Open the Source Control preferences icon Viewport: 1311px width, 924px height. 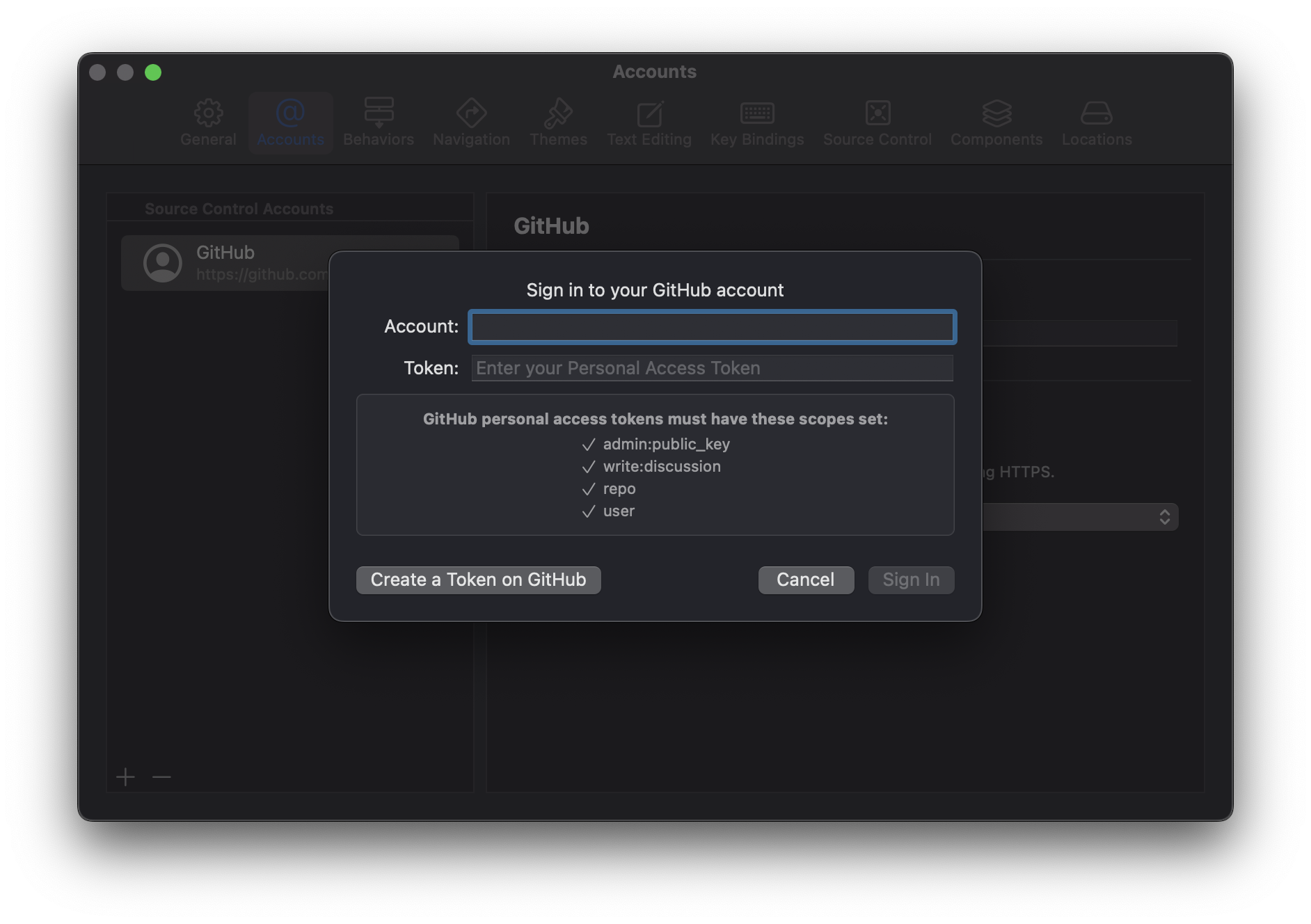877,113
